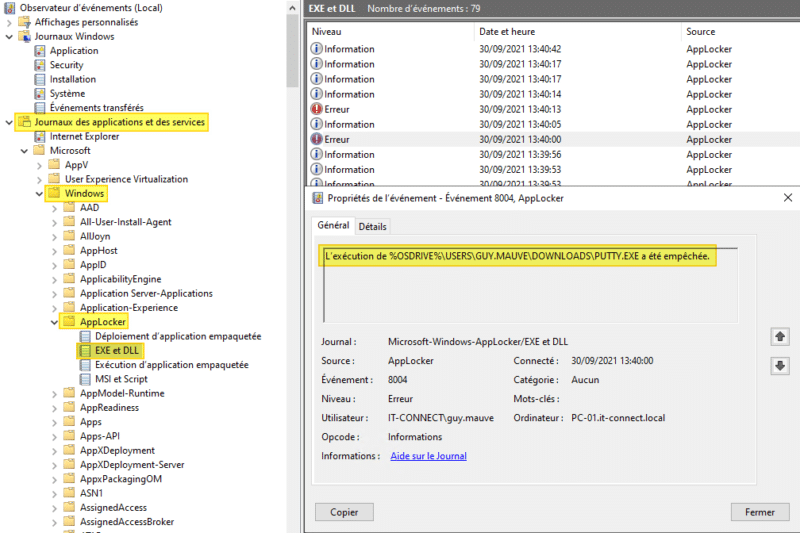Screen dimensions: 800x533
Task: Close the event properties dialog
Action: tap(788, 197)
